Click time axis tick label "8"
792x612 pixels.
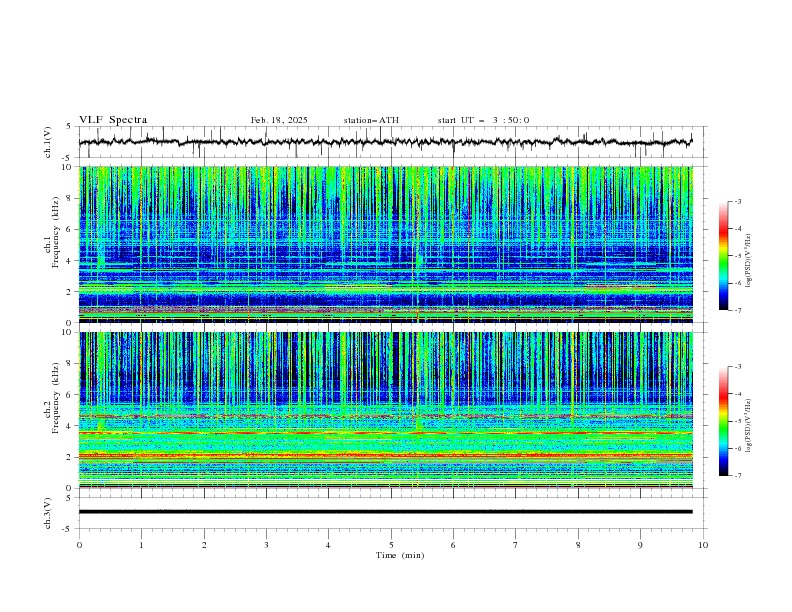point(578,545)
